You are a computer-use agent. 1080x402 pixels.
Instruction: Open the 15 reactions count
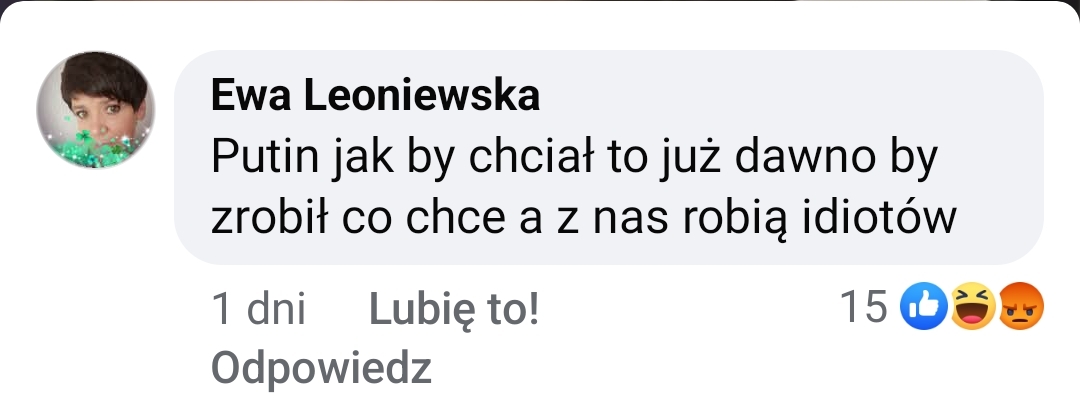[x=864, y=306]
